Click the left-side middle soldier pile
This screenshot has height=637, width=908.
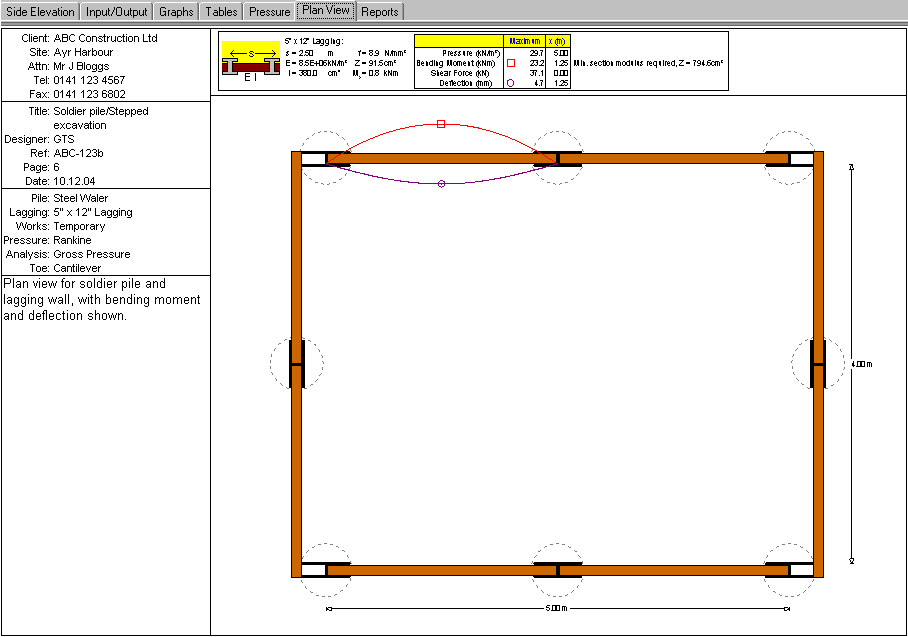(296, 363)
